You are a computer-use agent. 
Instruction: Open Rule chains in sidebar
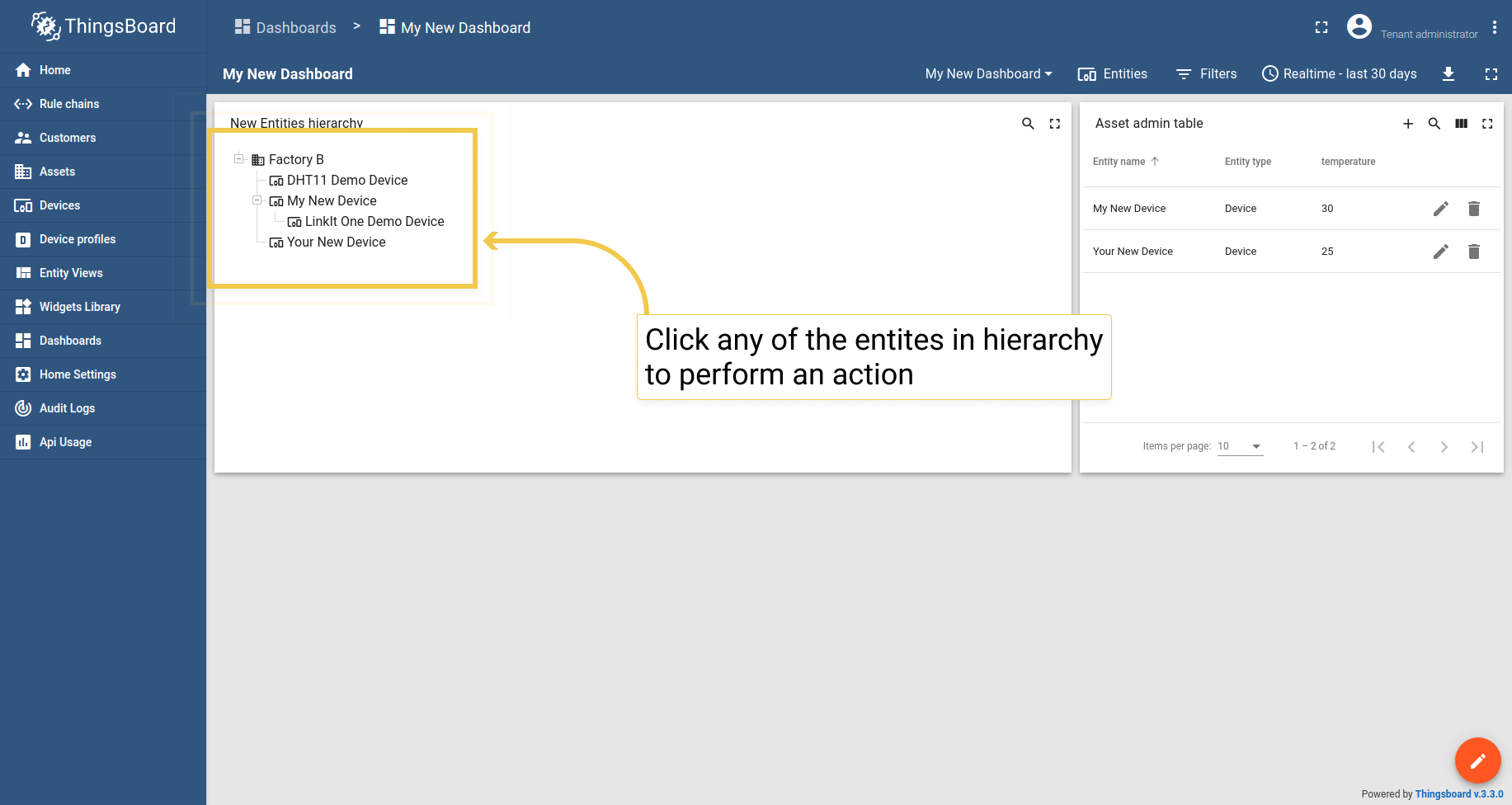pyautogui.click(x=103, y=104)
